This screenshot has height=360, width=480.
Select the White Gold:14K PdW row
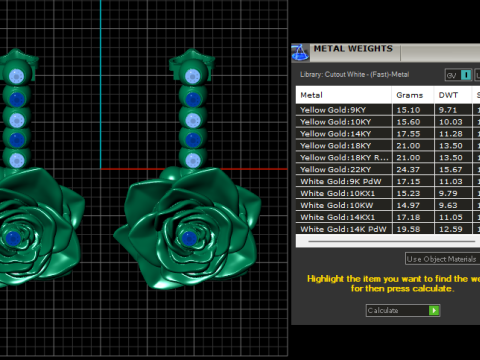pos(388,229)
